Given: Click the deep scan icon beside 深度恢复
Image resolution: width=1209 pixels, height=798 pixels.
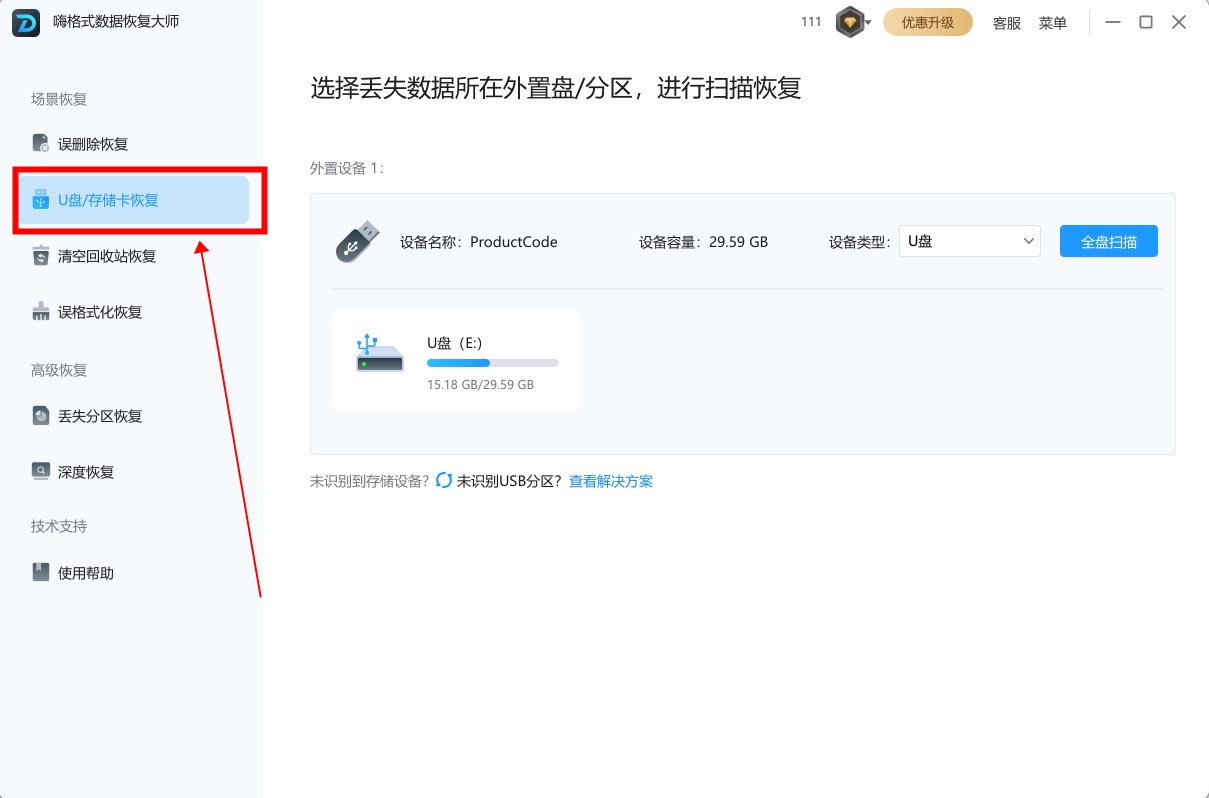Looking at the screenshot, I should [x=41, y=471].
